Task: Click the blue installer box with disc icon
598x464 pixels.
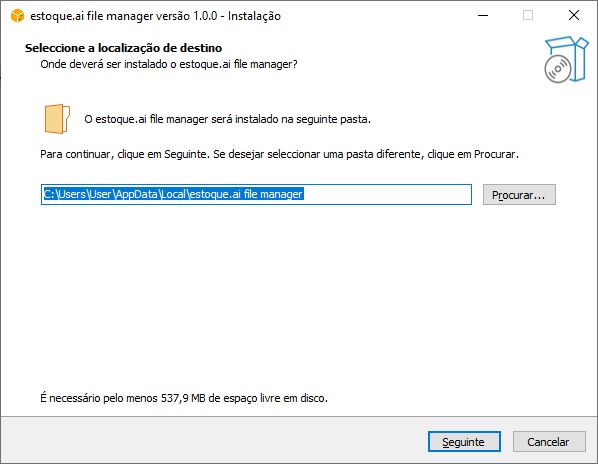Action: click(566, 59)
